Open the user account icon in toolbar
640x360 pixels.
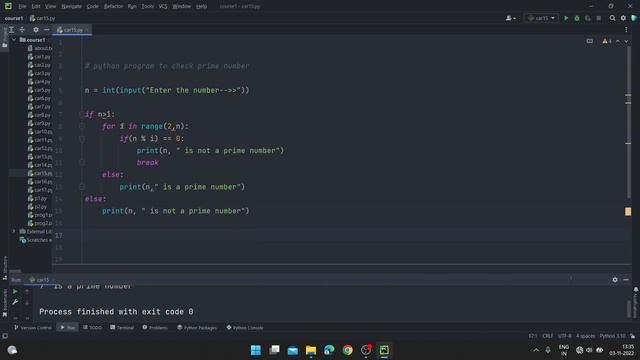[510, 18]
